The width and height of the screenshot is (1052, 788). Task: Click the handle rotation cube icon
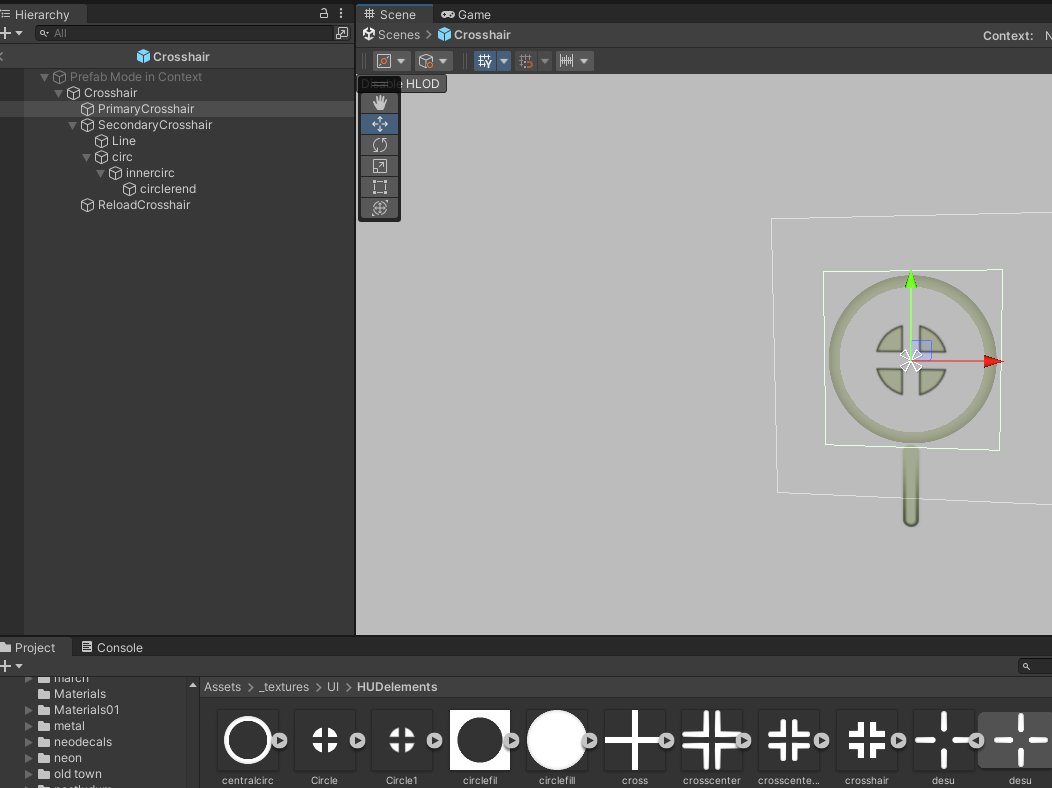tap(425, 61)
